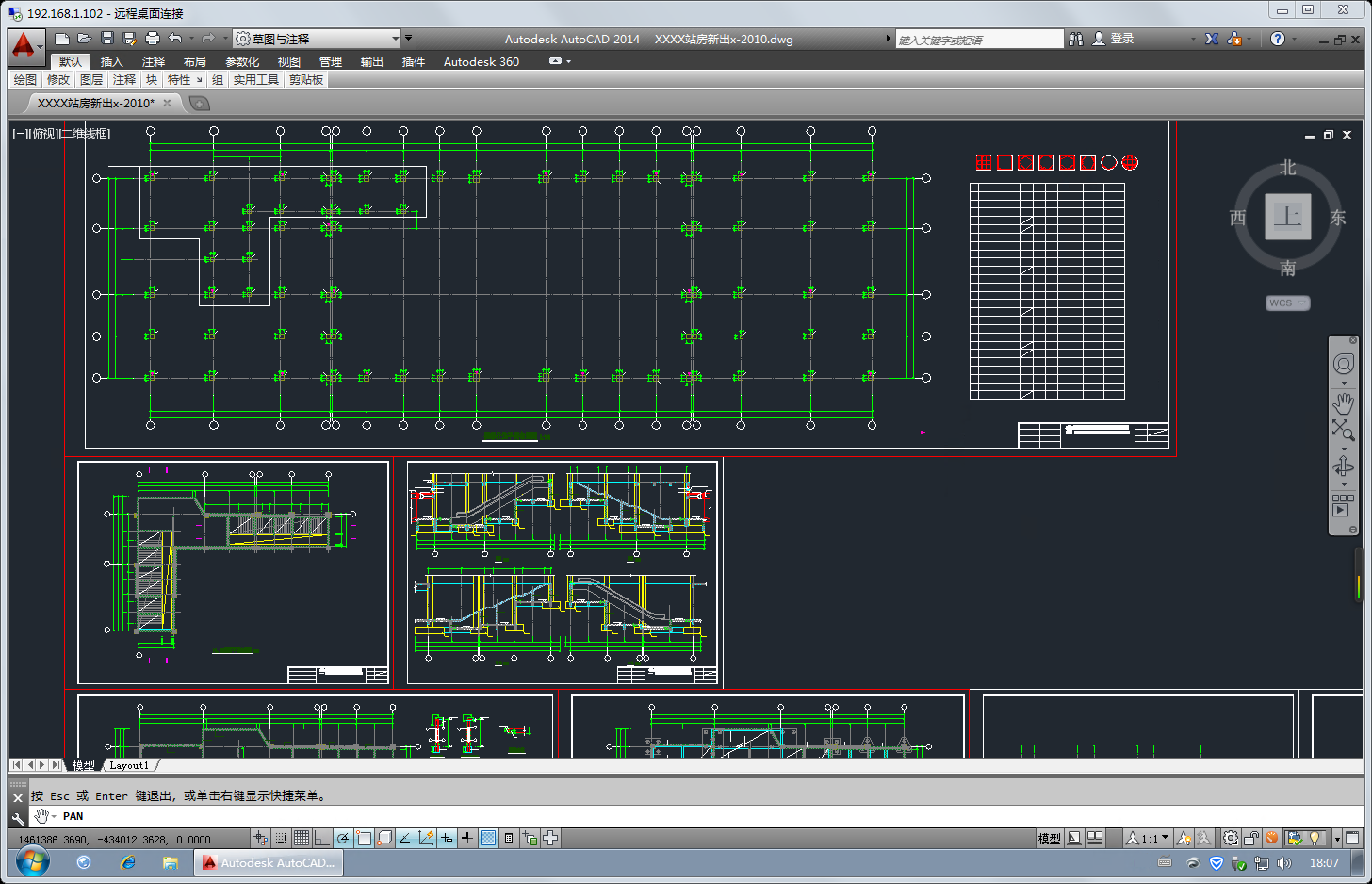The image size is (1372, 884).
Task: Click the 修改 panel button
Action: (58, 80)
